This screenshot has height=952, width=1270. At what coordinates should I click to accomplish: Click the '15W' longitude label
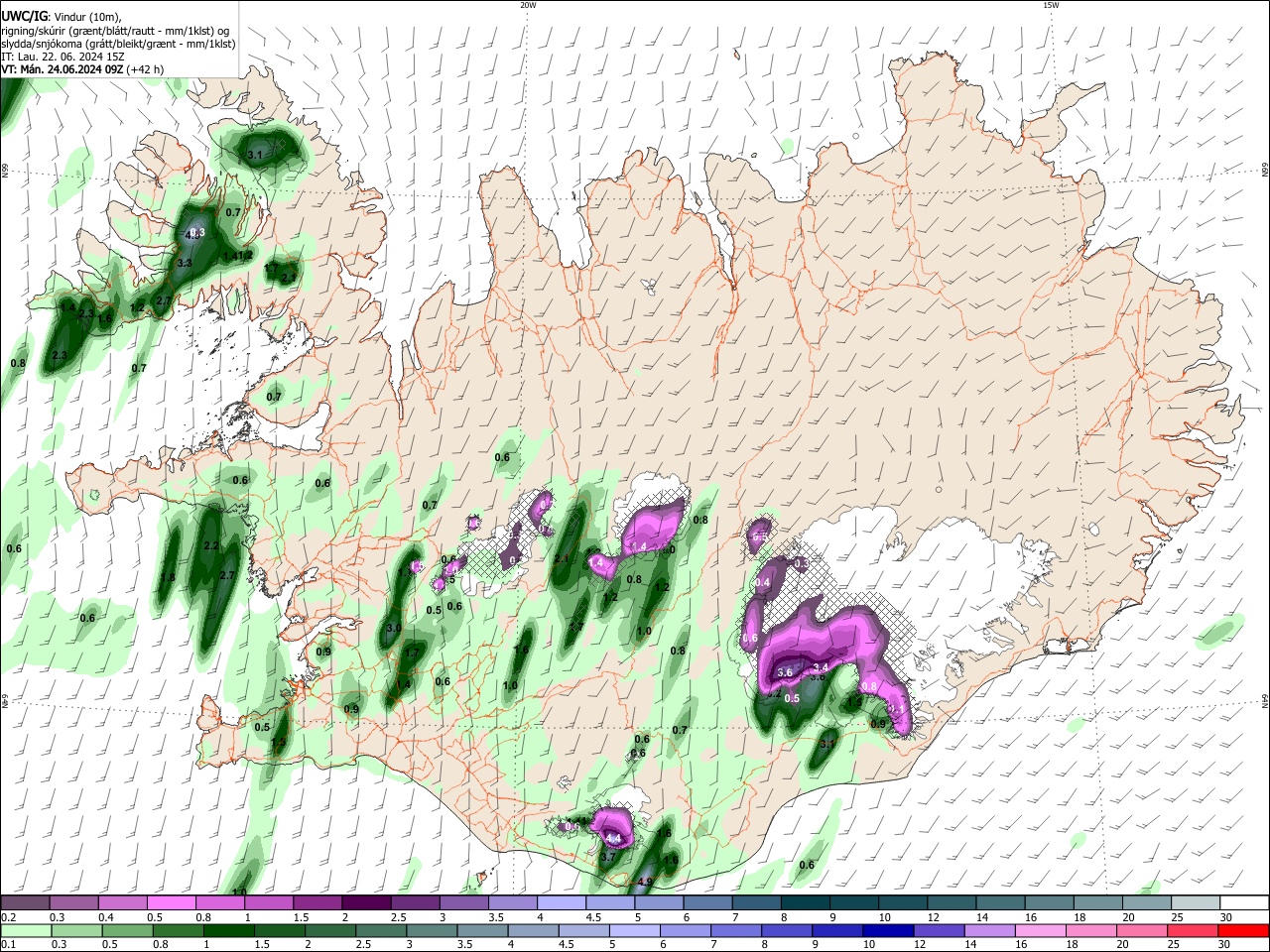click(x=1050, y=5)
